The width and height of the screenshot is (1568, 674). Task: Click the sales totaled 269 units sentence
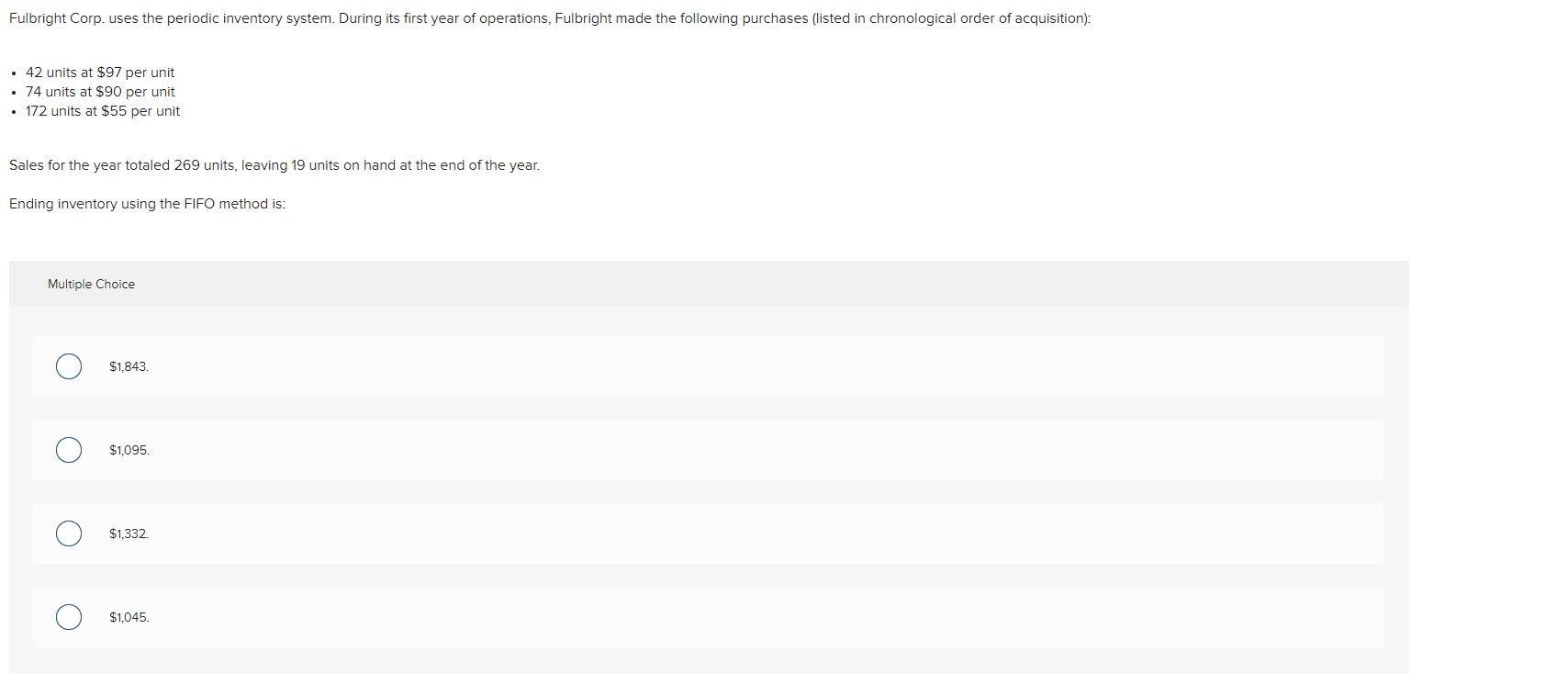point(274,165)
